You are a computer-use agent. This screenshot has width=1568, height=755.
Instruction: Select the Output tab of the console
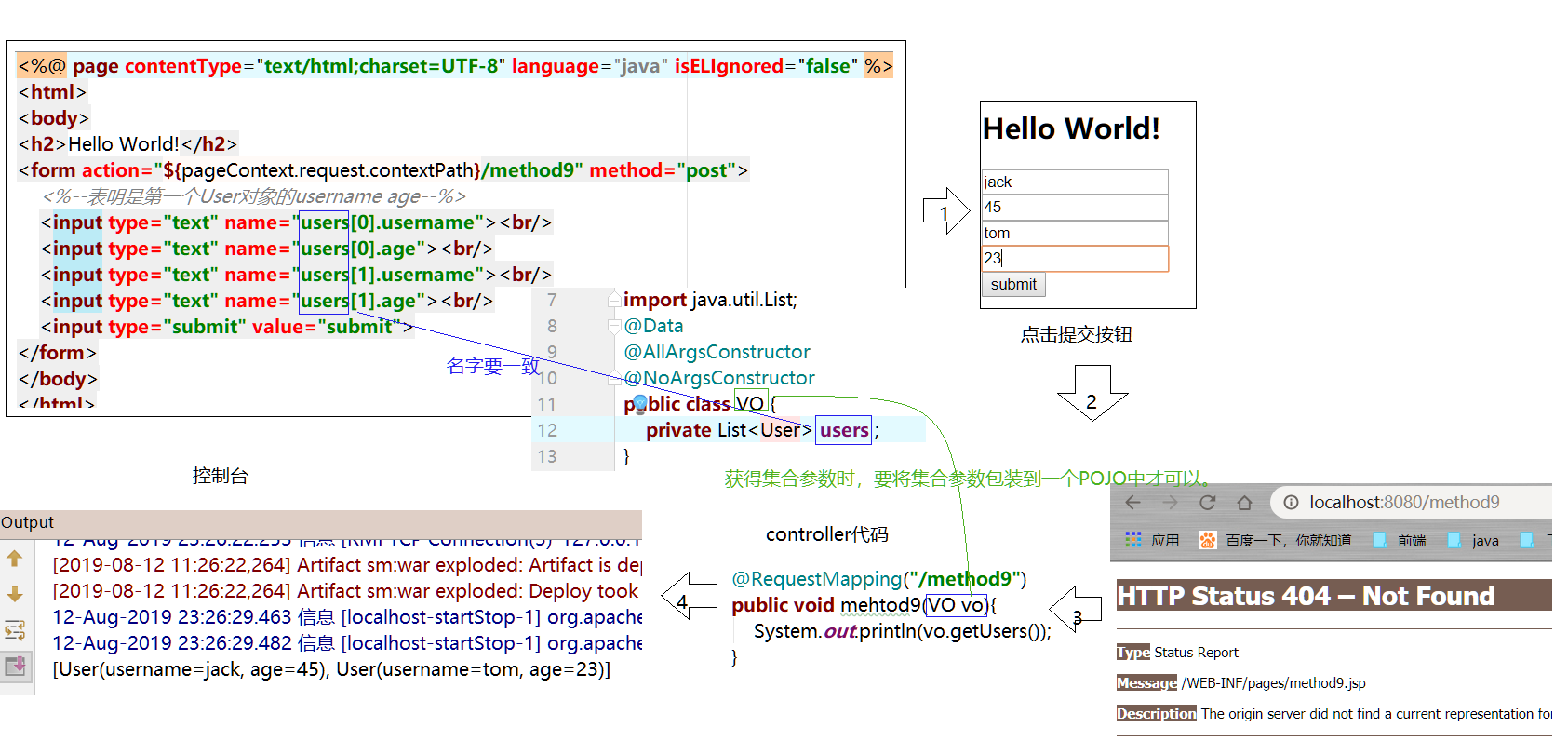(27, 522)
